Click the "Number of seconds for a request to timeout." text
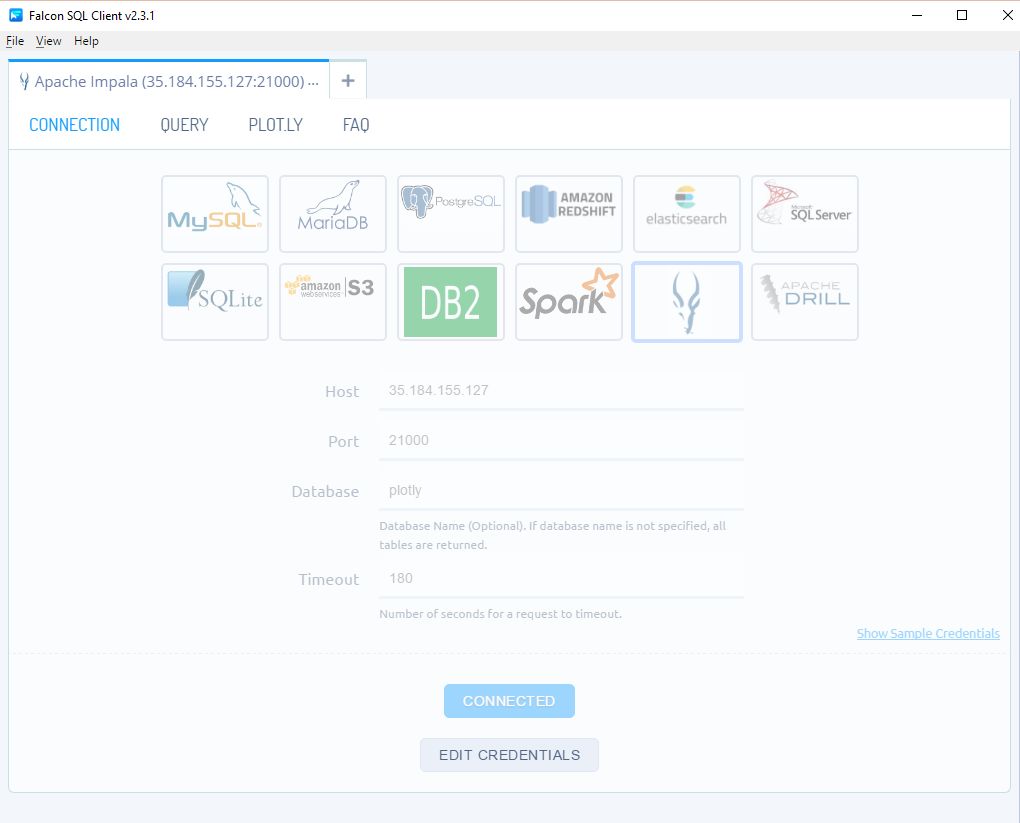Image resolution: width=1020 pixels, height=823 pixels. pyautogui.click(x=500, y=614)
